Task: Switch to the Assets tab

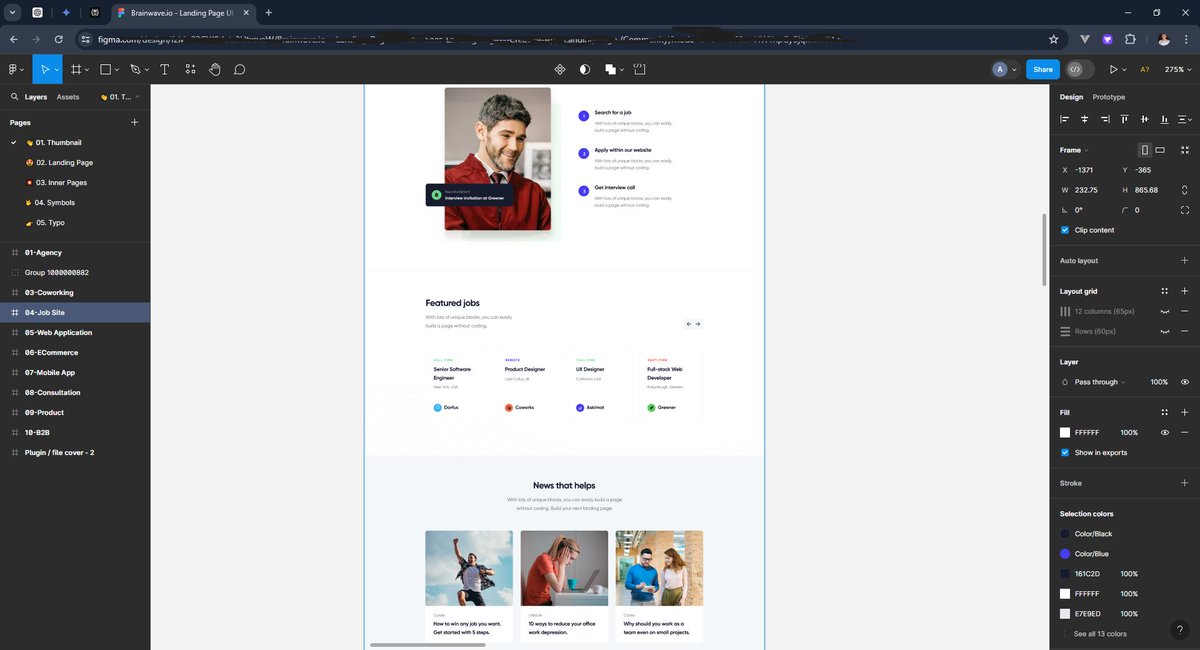Action: (x=68, y=97)
